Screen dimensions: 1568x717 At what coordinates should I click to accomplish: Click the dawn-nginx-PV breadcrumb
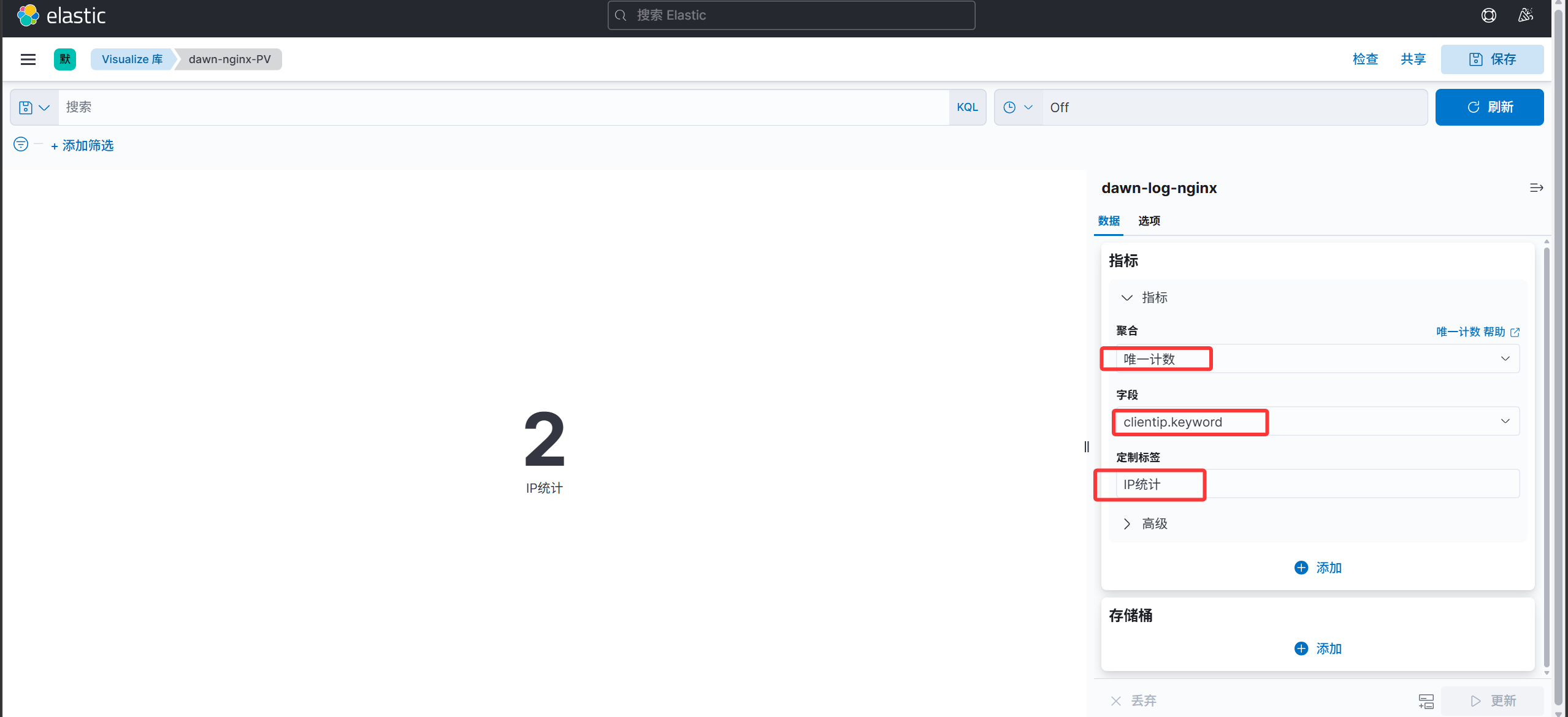(x=230, y=59)
